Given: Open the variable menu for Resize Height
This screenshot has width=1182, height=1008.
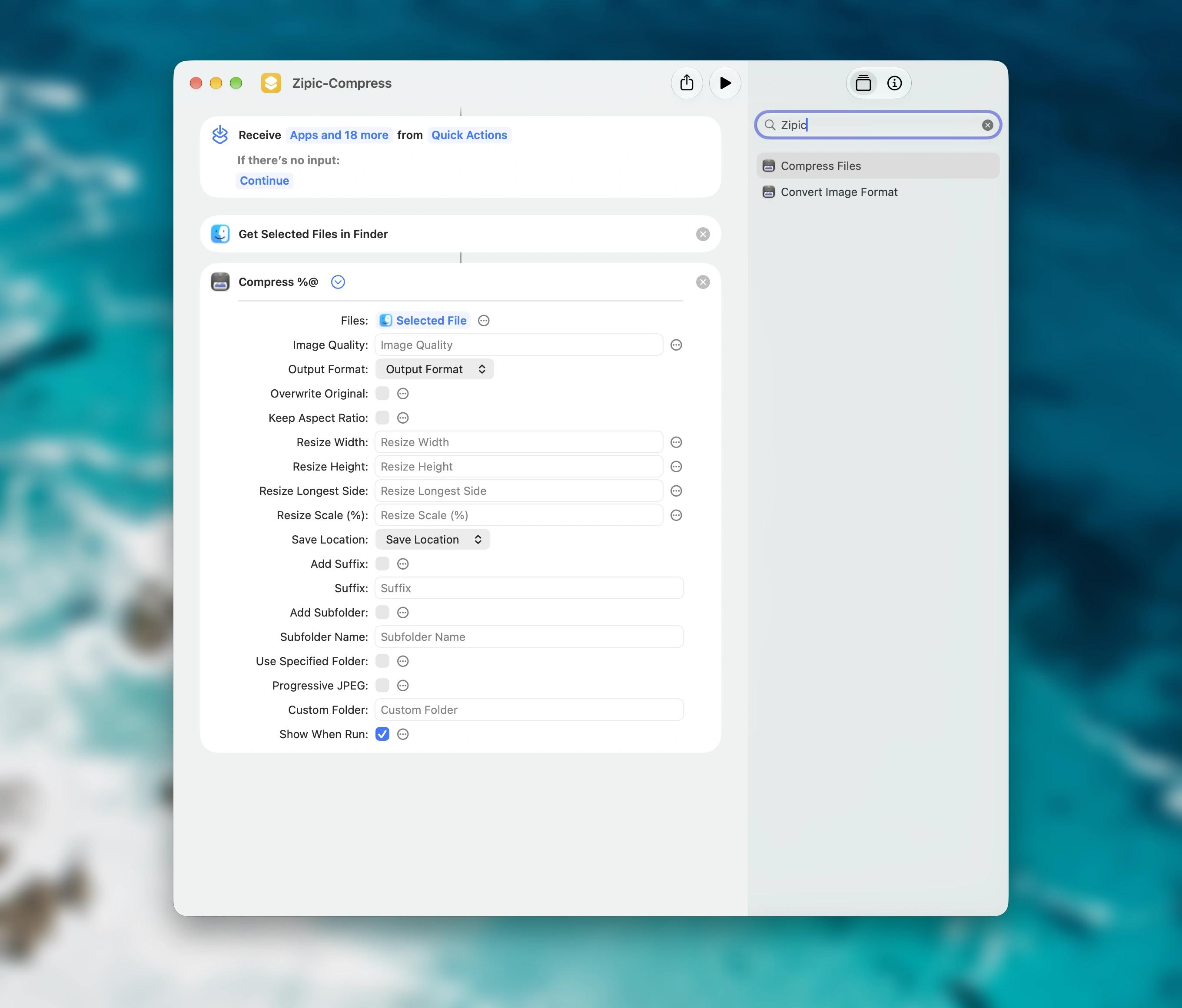Looking at the screenshot, I should [x=676, y=467].
